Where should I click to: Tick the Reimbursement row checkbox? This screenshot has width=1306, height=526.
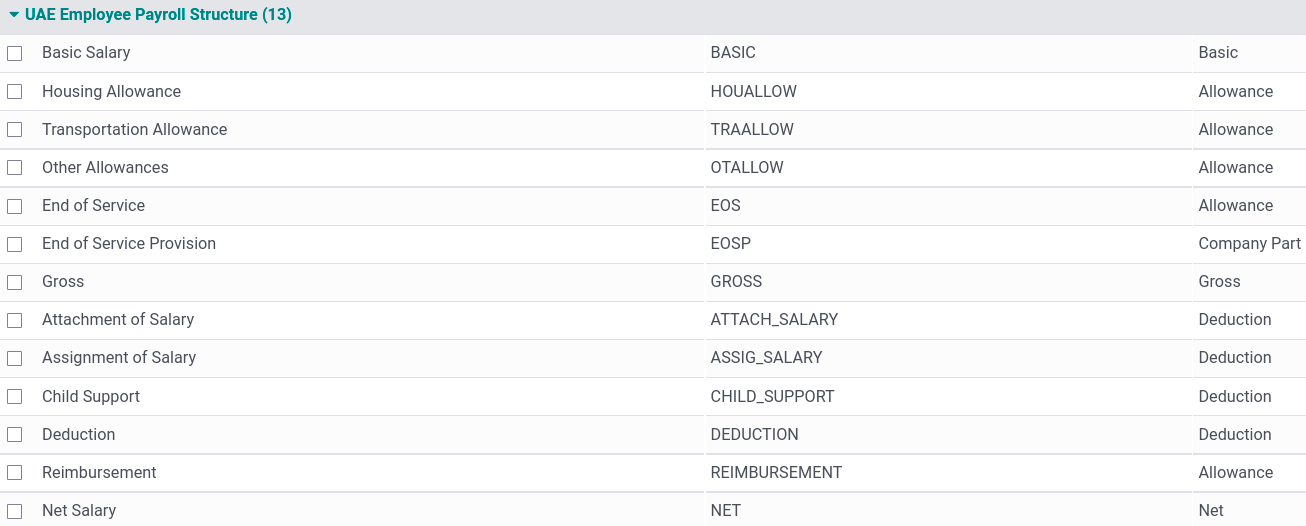pos(14,473)
